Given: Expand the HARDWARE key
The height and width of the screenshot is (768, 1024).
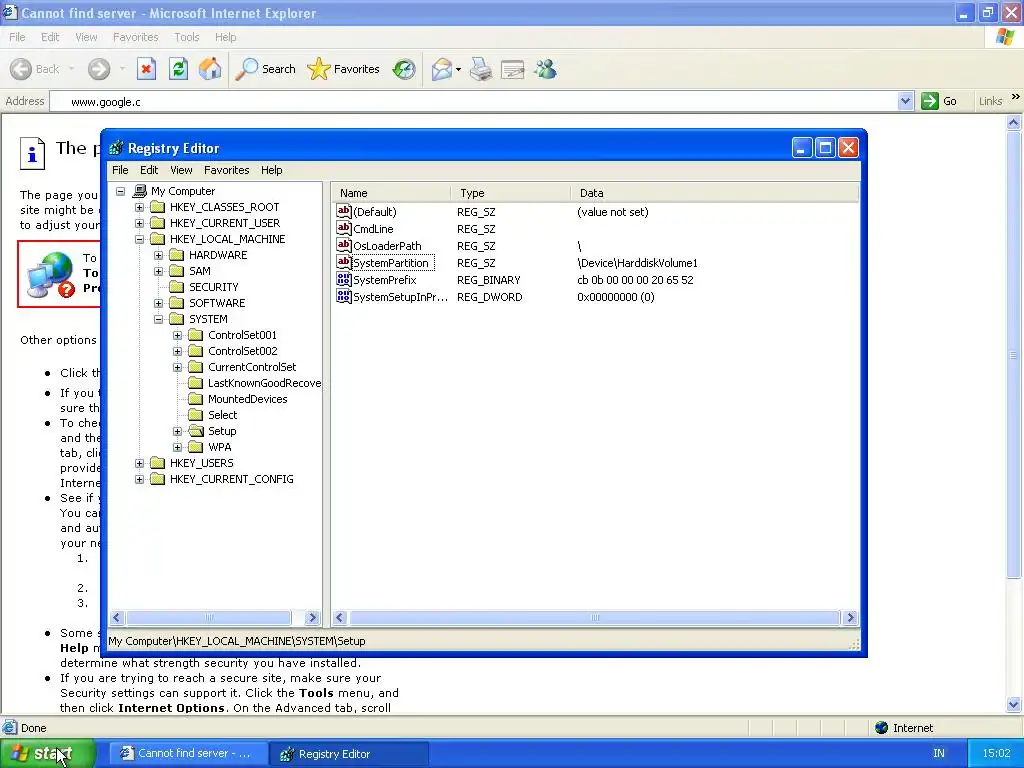Looking at the screenshot, I should [158, 255].
